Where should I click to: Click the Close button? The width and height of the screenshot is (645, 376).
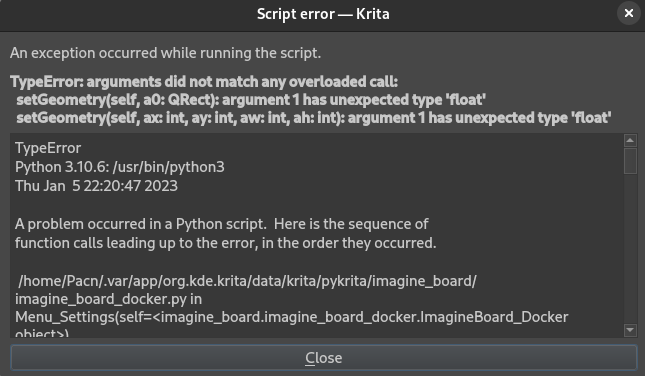click(x=324, y=357)
